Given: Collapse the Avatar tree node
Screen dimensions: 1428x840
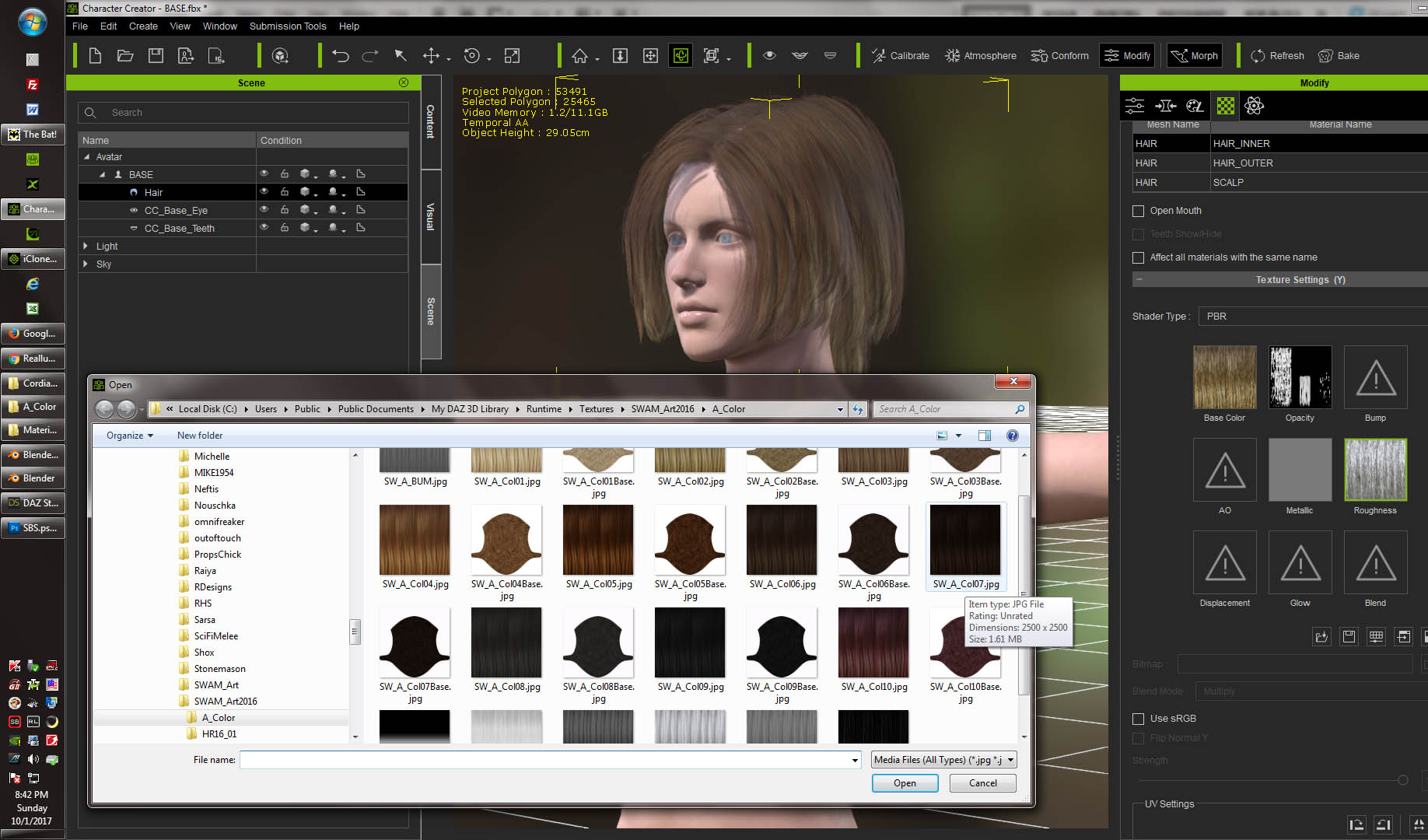Looking at the screenshot, I should tap(86, 156).
